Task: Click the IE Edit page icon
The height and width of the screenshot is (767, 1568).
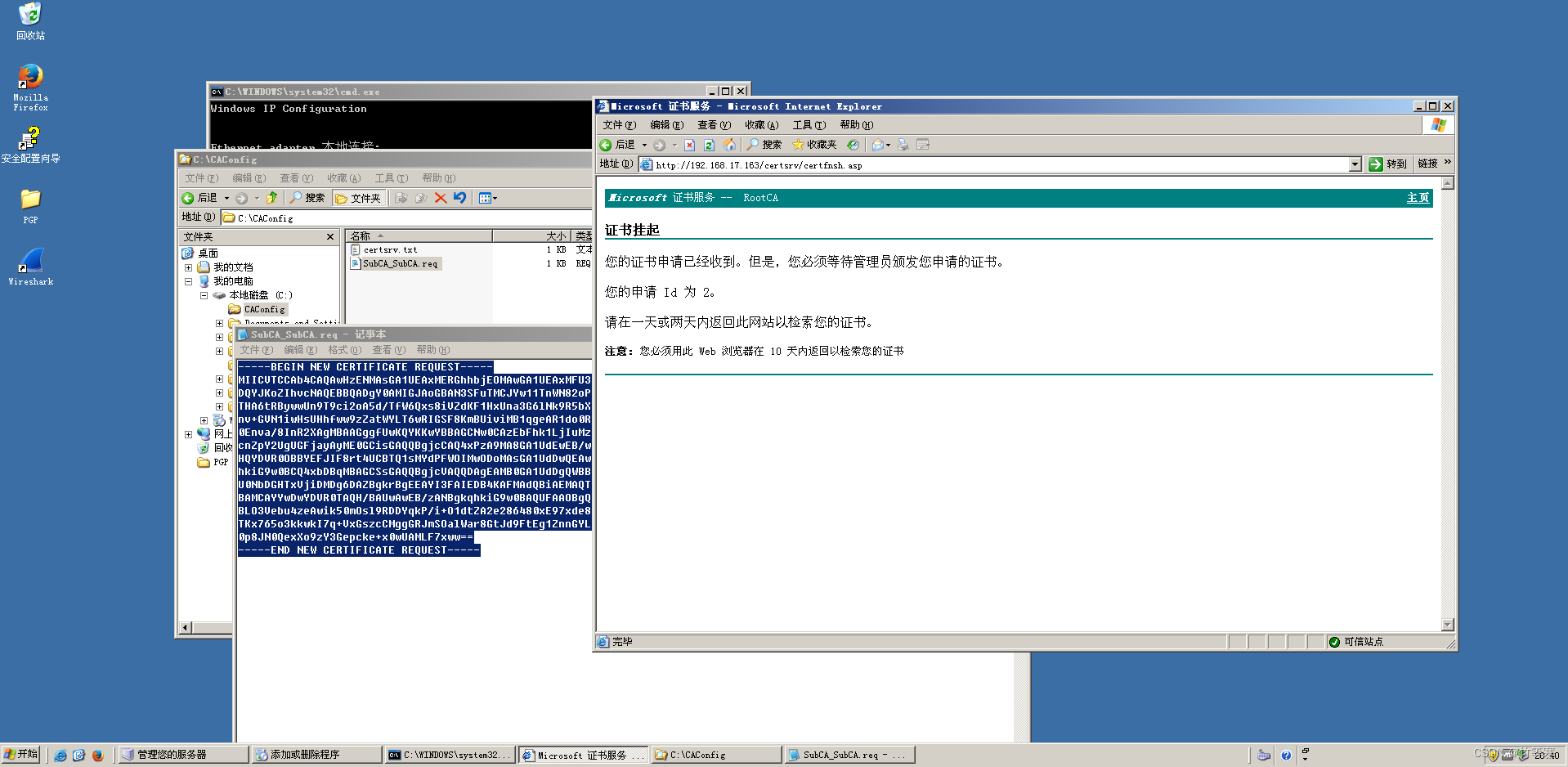Action: 923,145
